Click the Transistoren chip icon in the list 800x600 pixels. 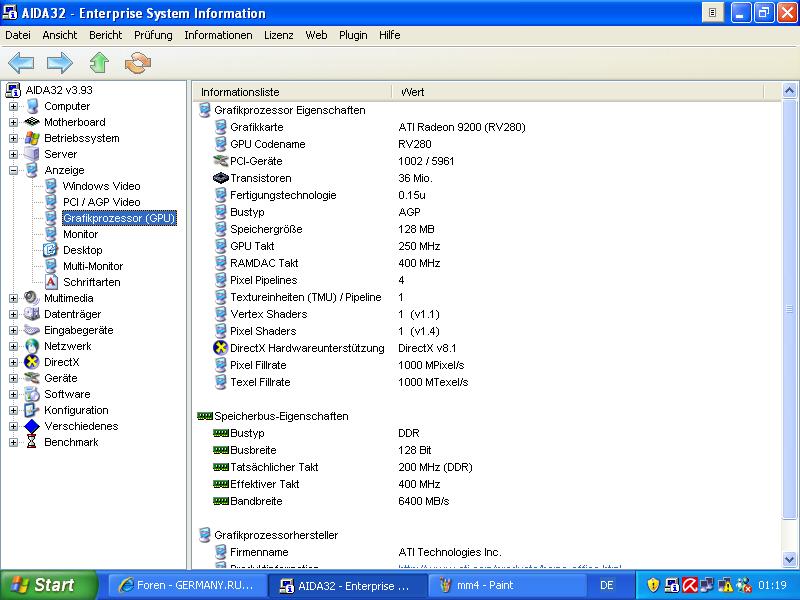pyautogui.click(x=220, y=178)
